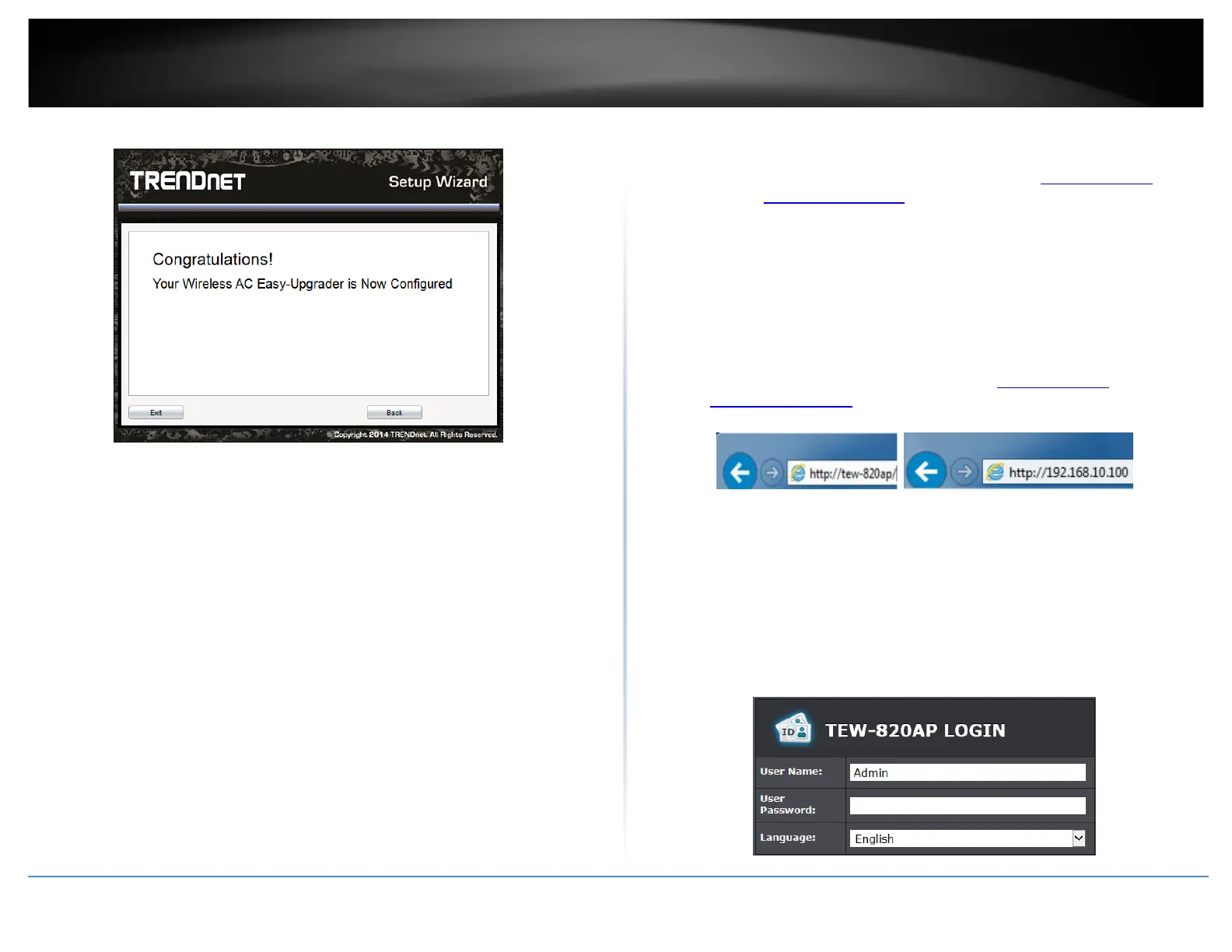1232x952 pixels.
Task: Click the IE page icon before http://192.168.10.100
Action: 995,471
